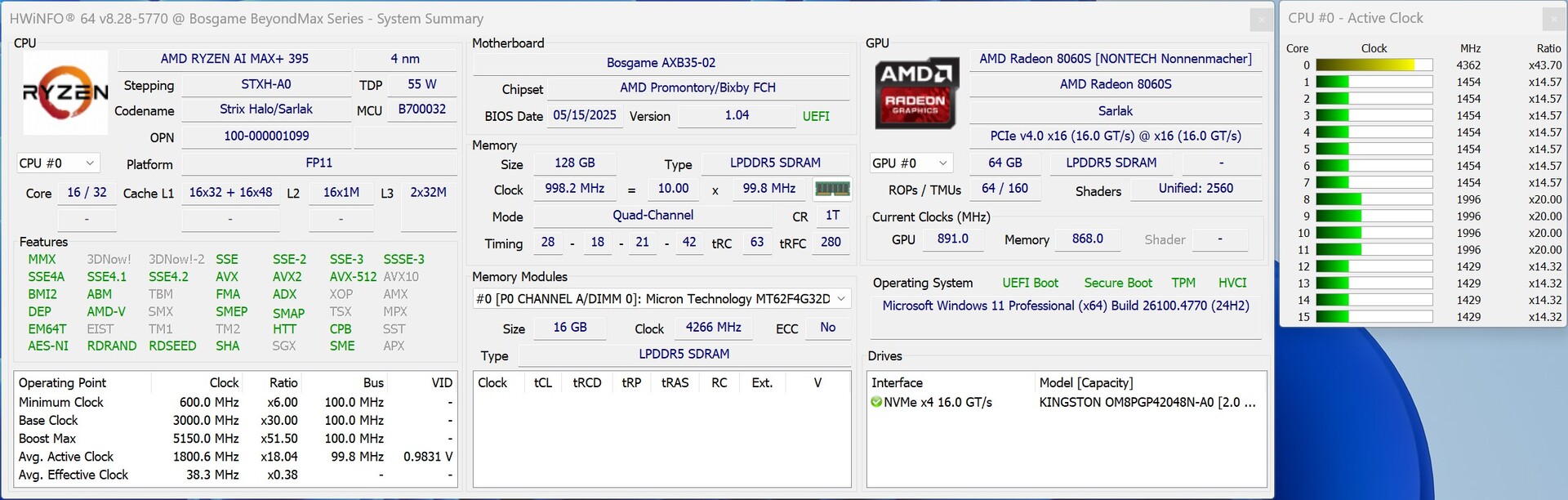The width and height of the screenshot is (1568, 500).
Task: Click the GPU memory clock 868.0
Action: point(1088,239)
